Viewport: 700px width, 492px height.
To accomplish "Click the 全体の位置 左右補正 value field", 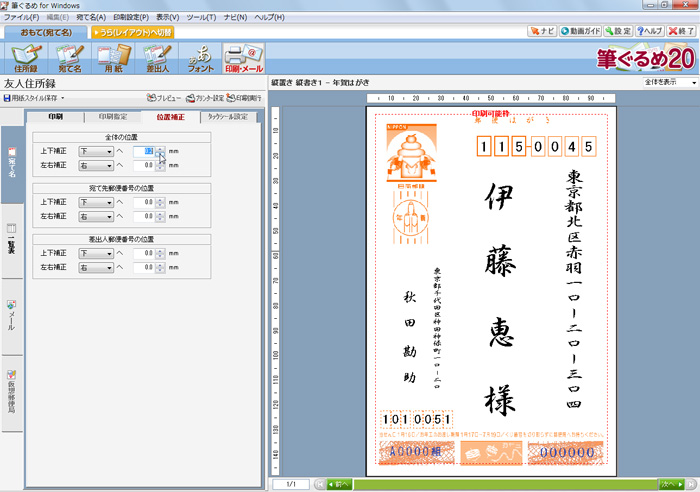I will tap(142, 165).
